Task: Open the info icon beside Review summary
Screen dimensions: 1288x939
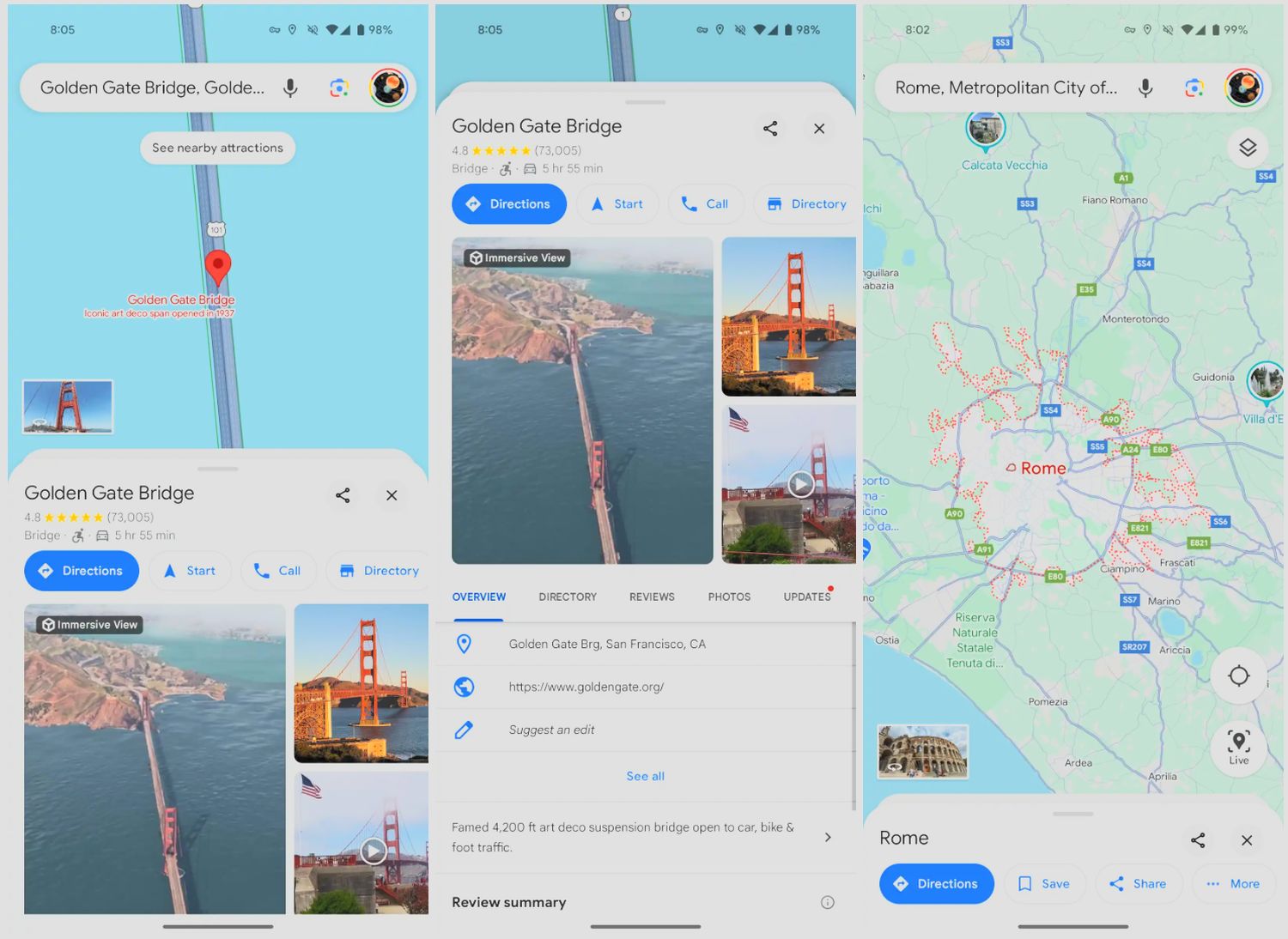Action: 827,902
